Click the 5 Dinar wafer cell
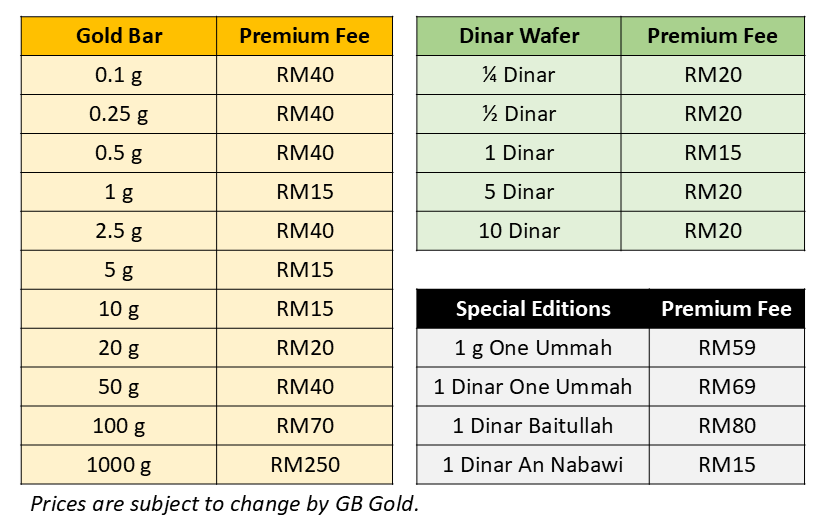This screenshot has width=821, height=531. click(x=519, y=192)
